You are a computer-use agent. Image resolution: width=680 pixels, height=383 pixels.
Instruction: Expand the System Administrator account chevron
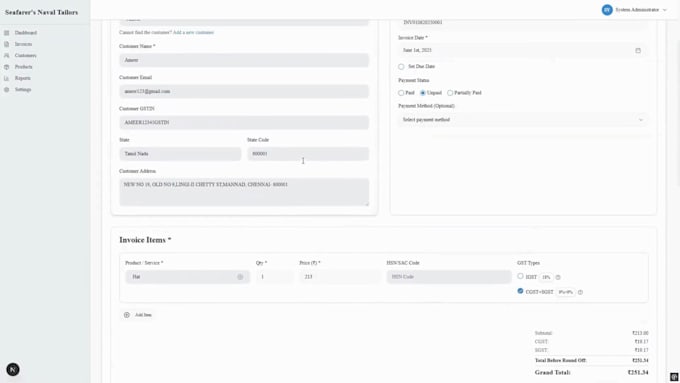pos(664,10)
